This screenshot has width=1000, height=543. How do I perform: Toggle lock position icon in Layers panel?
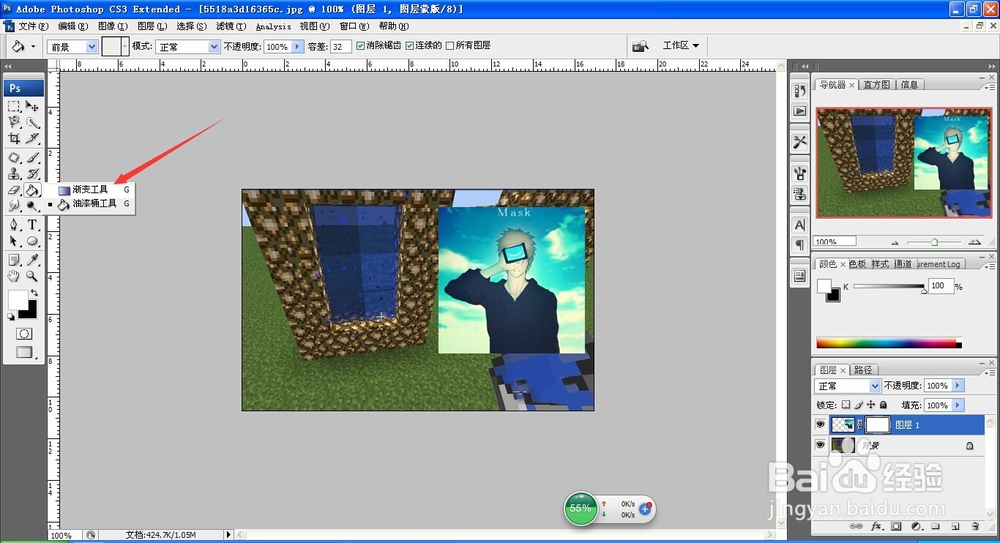pos(871,405)
